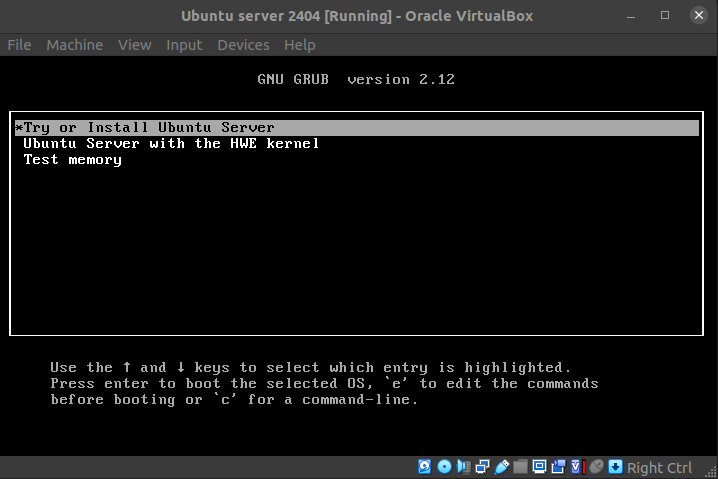Click the recording status icon
Viewport: 718px width, 479px height.
pyautogui.click(x=558, y=467)
